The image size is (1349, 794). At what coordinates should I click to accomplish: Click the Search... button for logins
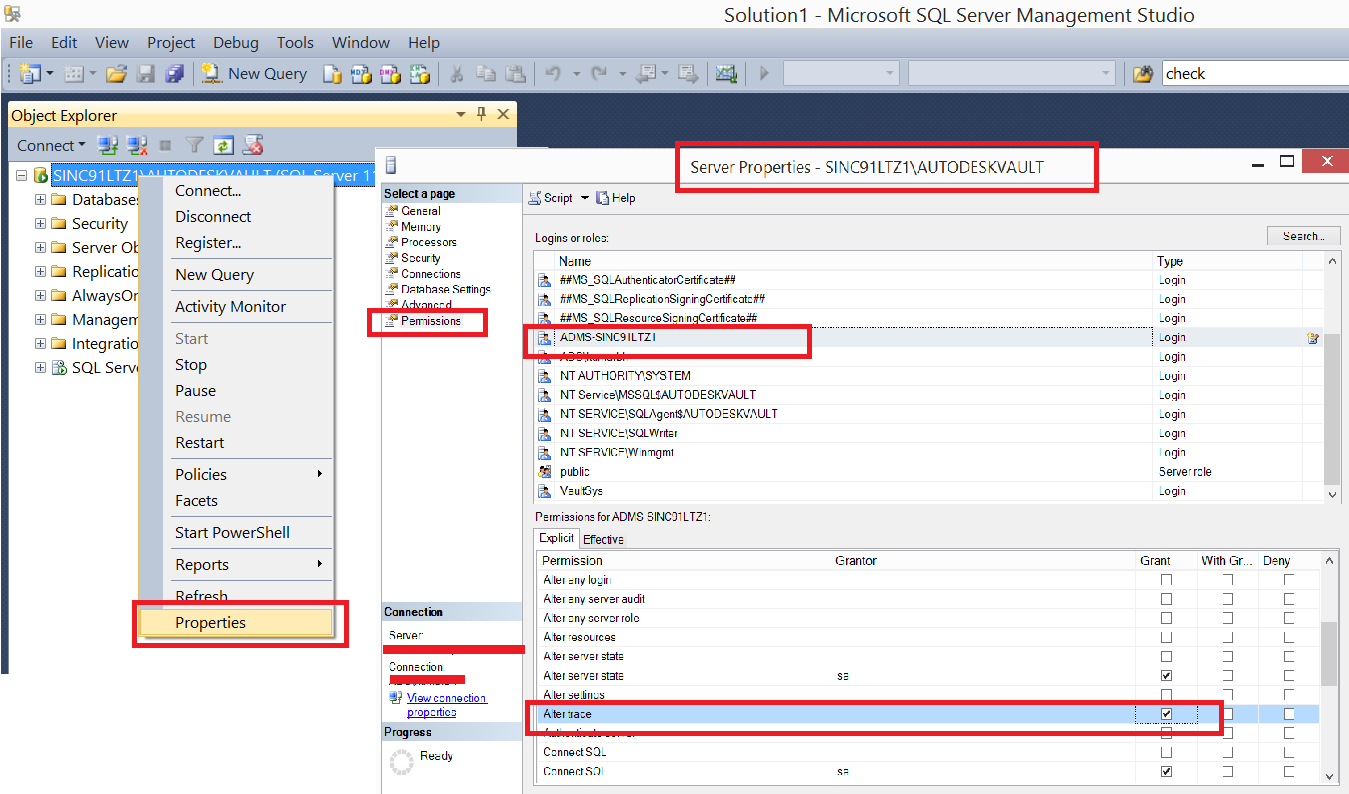point(1303,236)
